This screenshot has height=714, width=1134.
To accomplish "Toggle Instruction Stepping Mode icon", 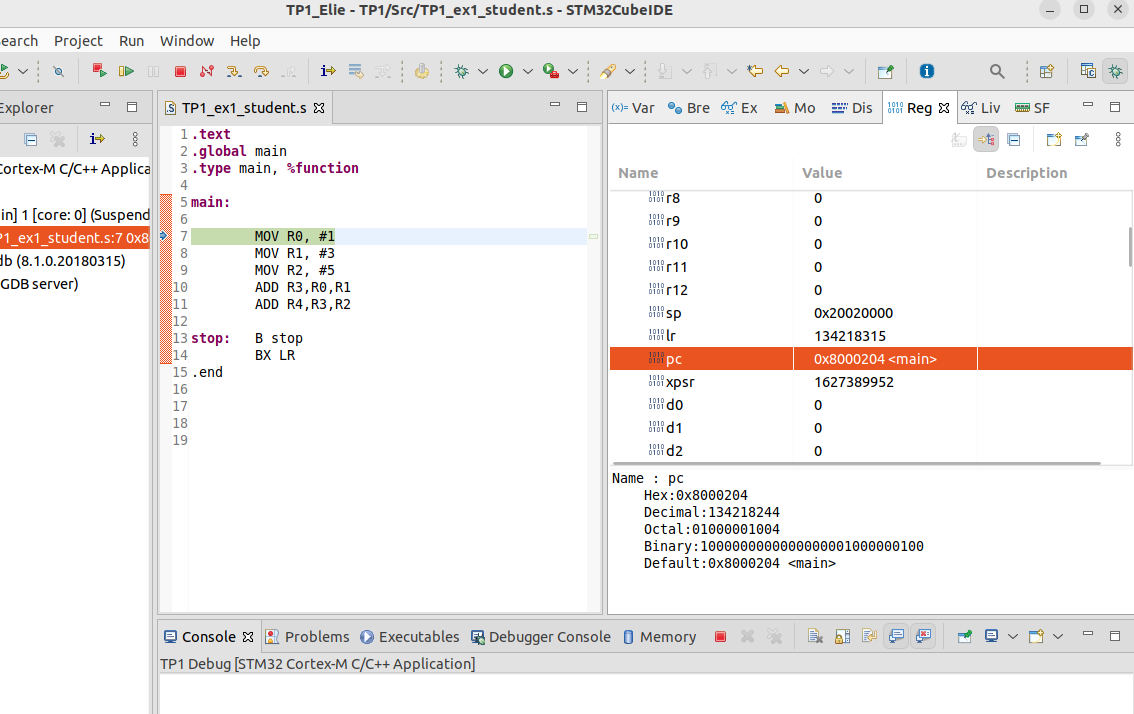I will tap(328, 71).
